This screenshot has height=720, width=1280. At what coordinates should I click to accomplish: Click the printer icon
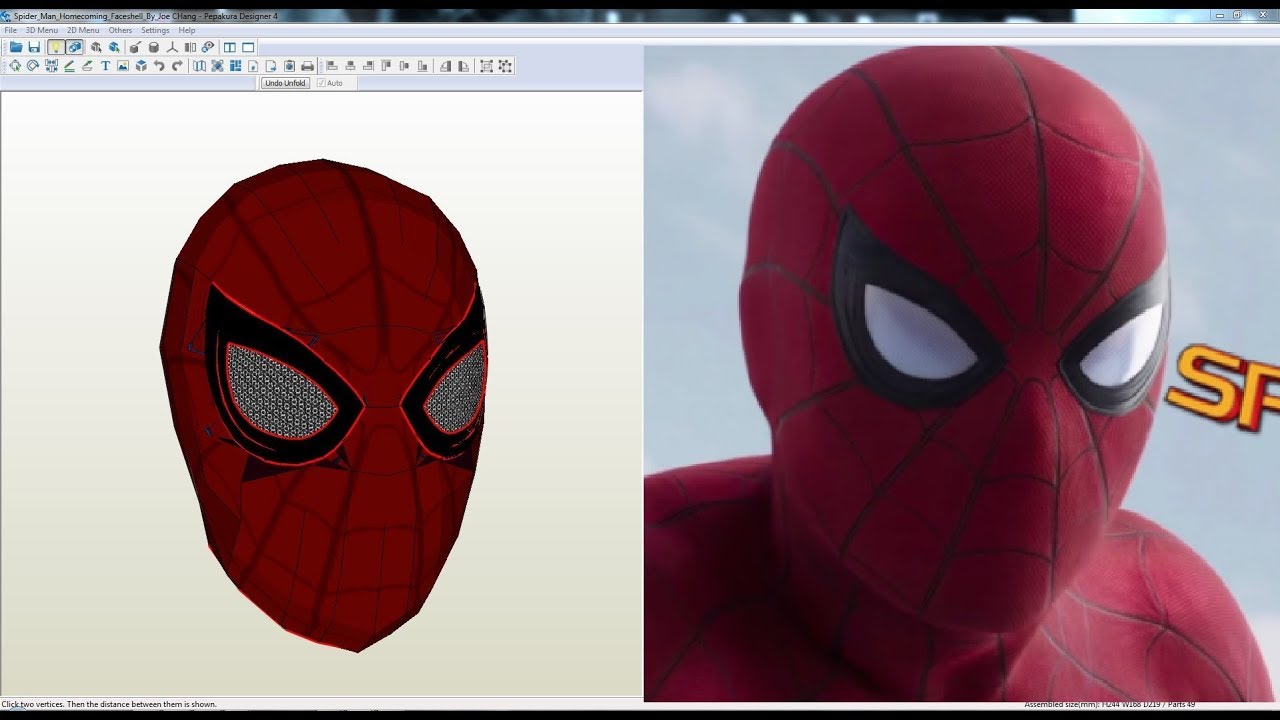point(307,66)
